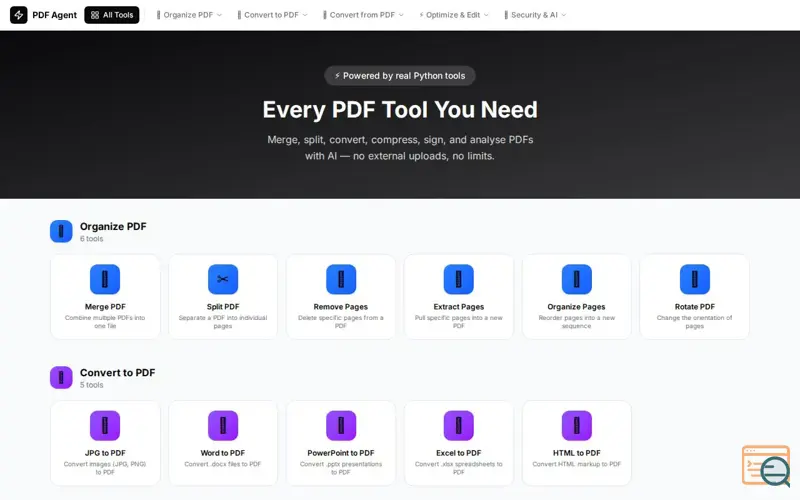Click the Excel to PDF icon

459,426
